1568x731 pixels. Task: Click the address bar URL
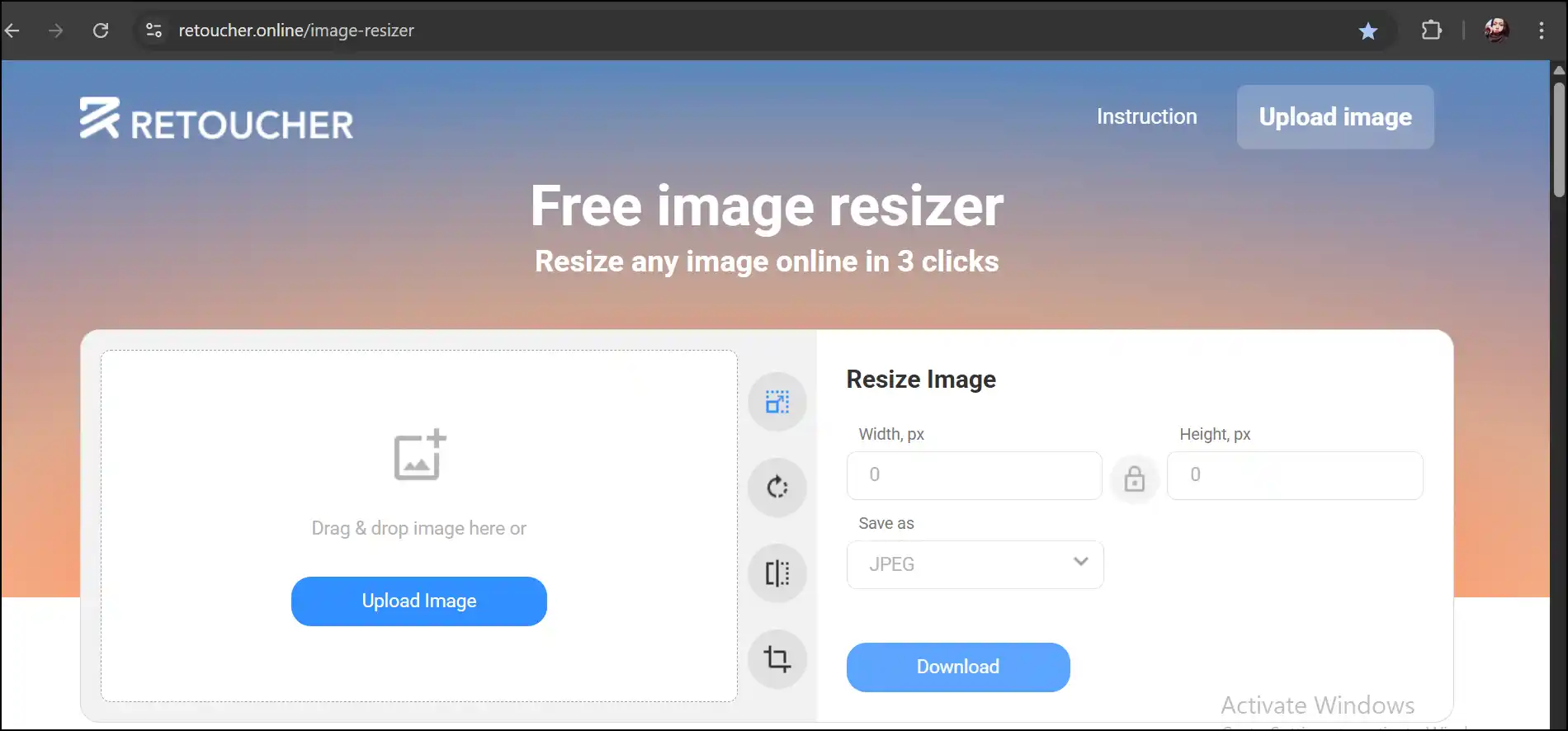(x=296, y=31)
